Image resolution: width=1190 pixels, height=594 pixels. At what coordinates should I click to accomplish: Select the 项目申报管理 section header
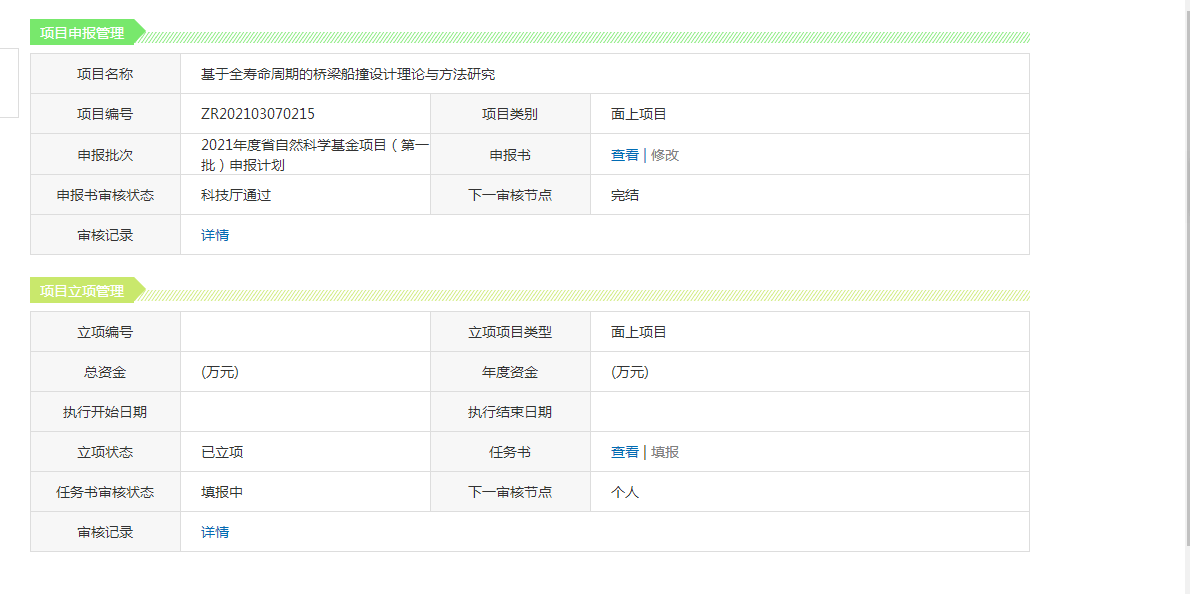point(82,33)
